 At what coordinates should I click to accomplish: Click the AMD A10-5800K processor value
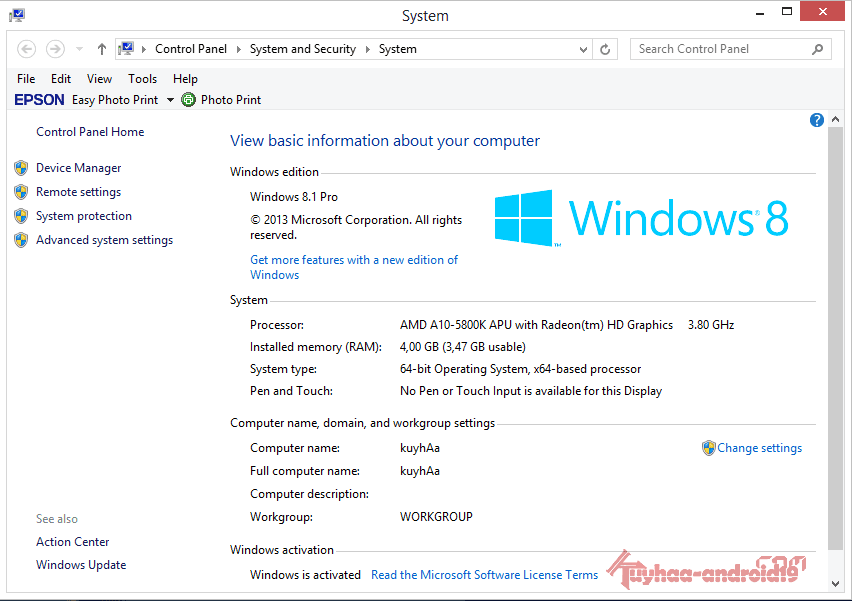(536, 325)
